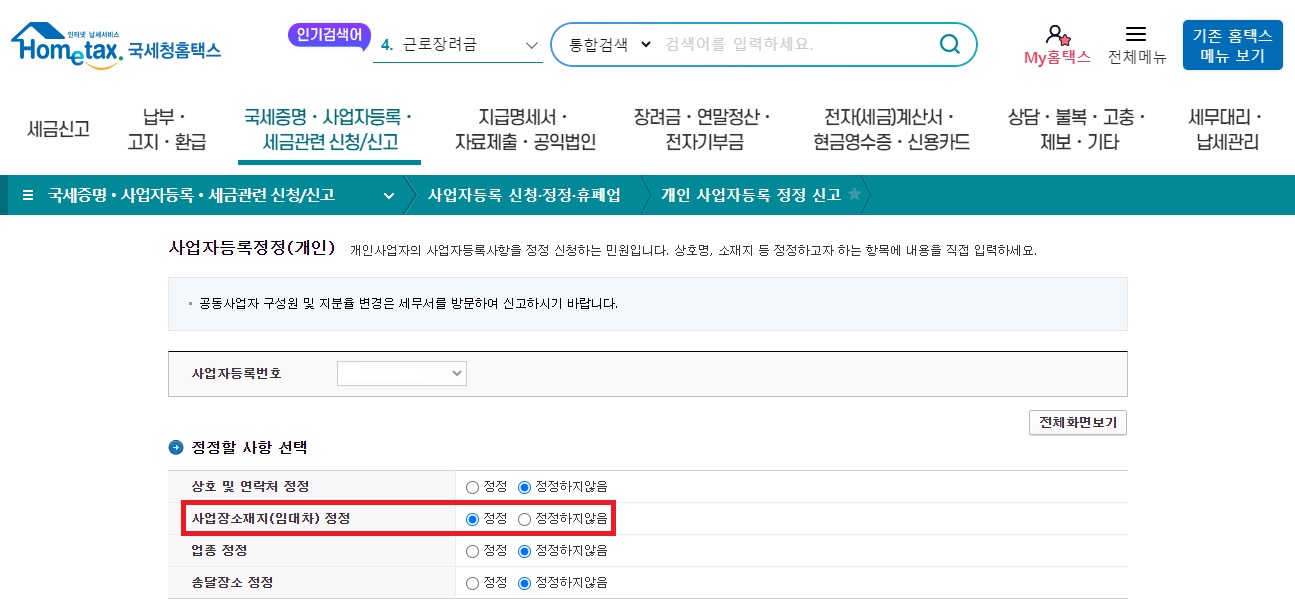Select 정정 for 상호 및 연락처 정정
1295x614 pixels.
coord(471,487)
